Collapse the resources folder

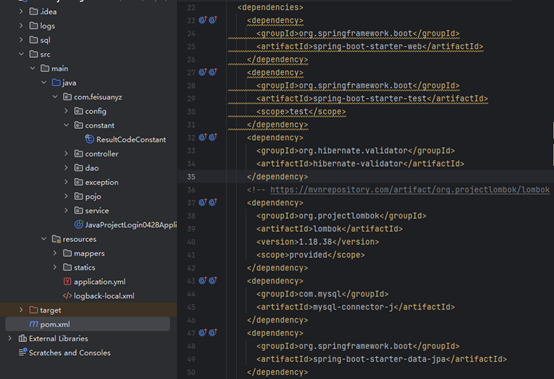(44, 239)
